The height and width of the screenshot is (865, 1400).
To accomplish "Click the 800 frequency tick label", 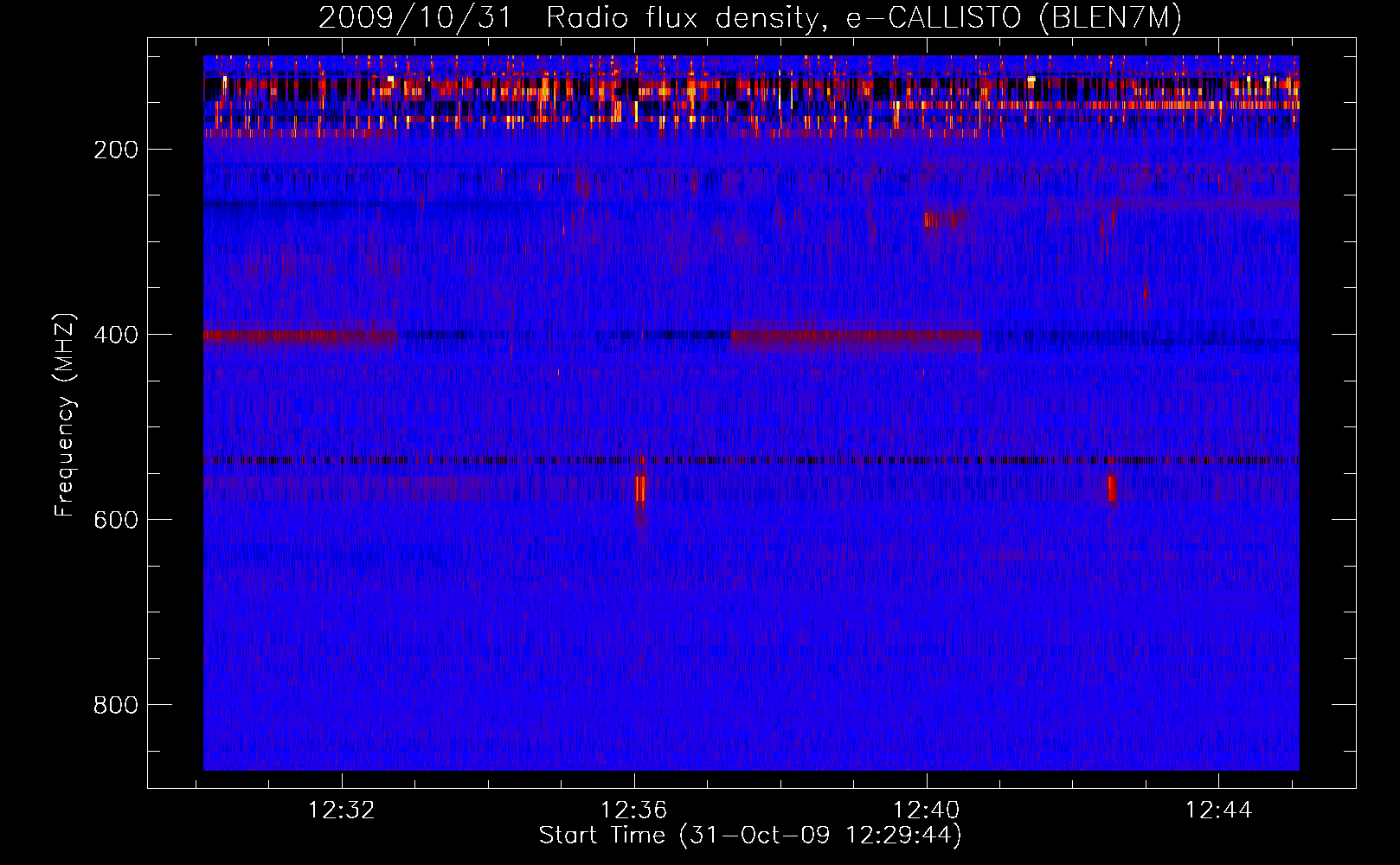I will tap(116, 705).
